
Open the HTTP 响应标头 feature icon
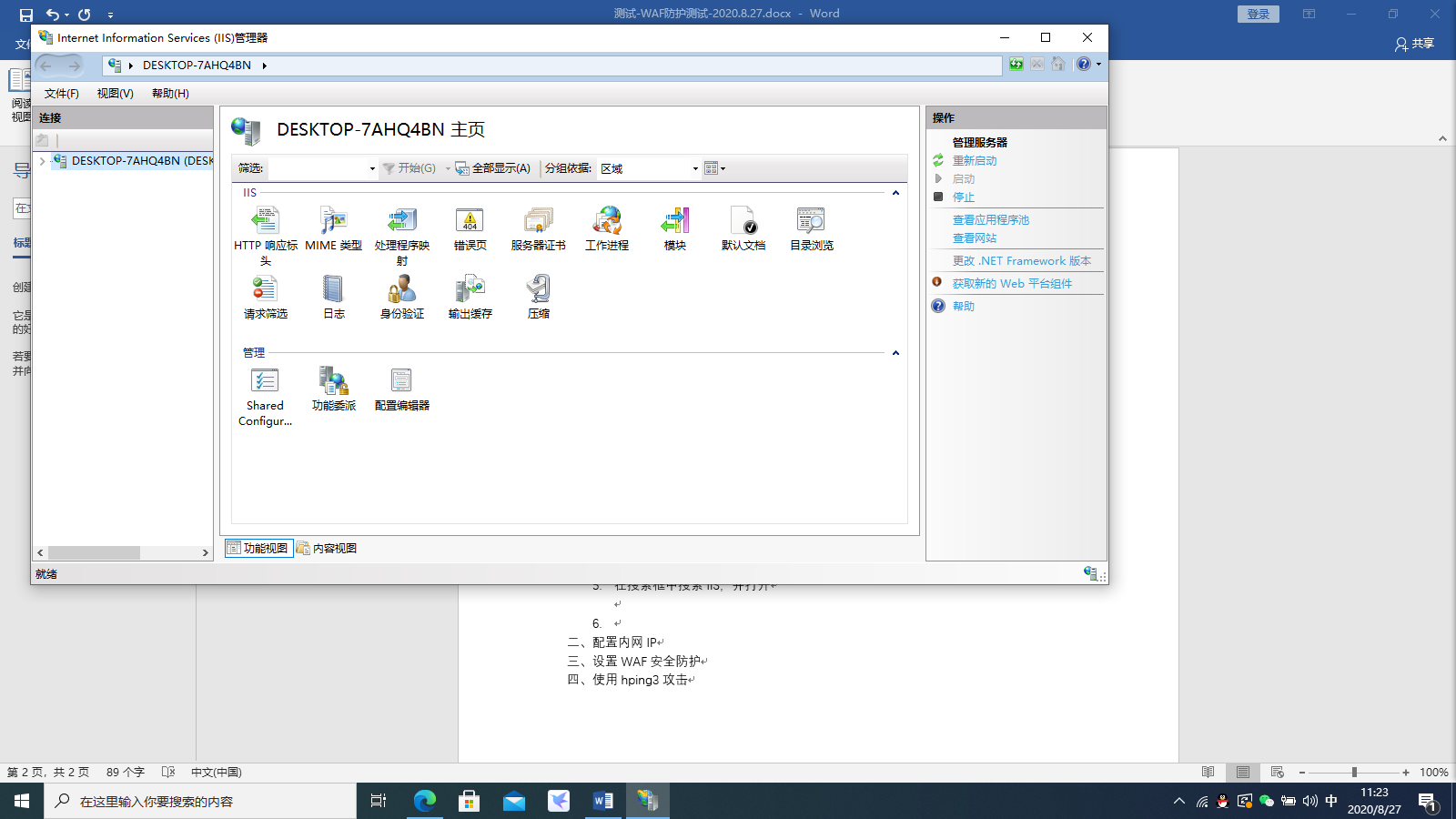coord(265,220)
